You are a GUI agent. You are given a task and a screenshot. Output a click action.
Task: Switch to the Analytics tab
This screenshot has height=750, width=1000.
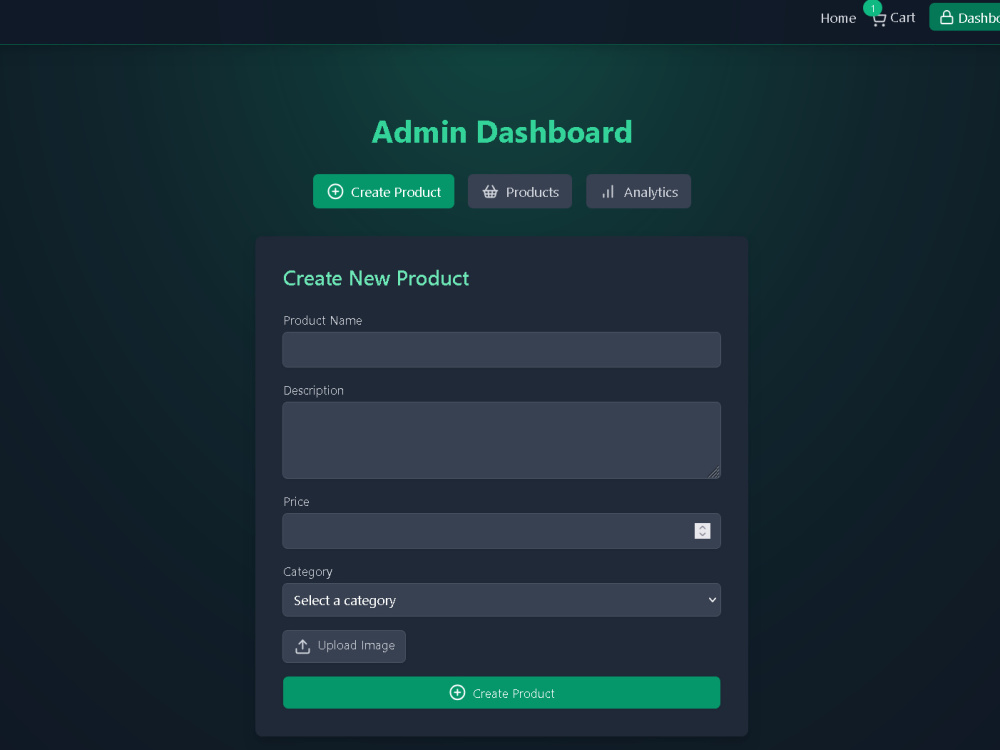tap(638, 191)
